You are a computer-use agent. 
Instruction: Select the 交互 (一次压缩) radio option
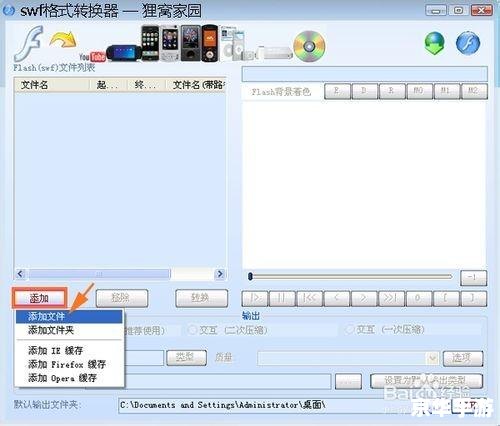[x=385, y=330]
